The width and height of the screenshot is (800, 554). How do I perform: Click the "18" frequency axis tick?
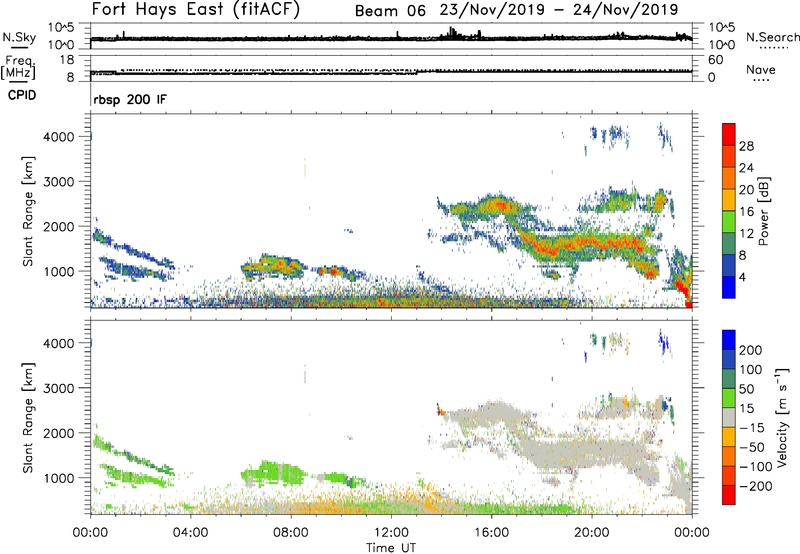coord(67,59)
